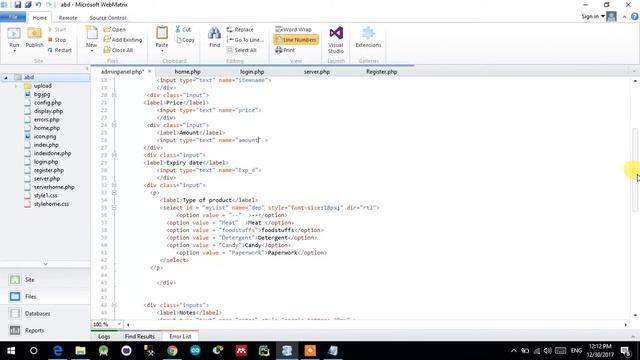Collapse code block at line 20
The width and height of the screenshot is (640, 360).
pyautogui.click(x=114, y=95)
